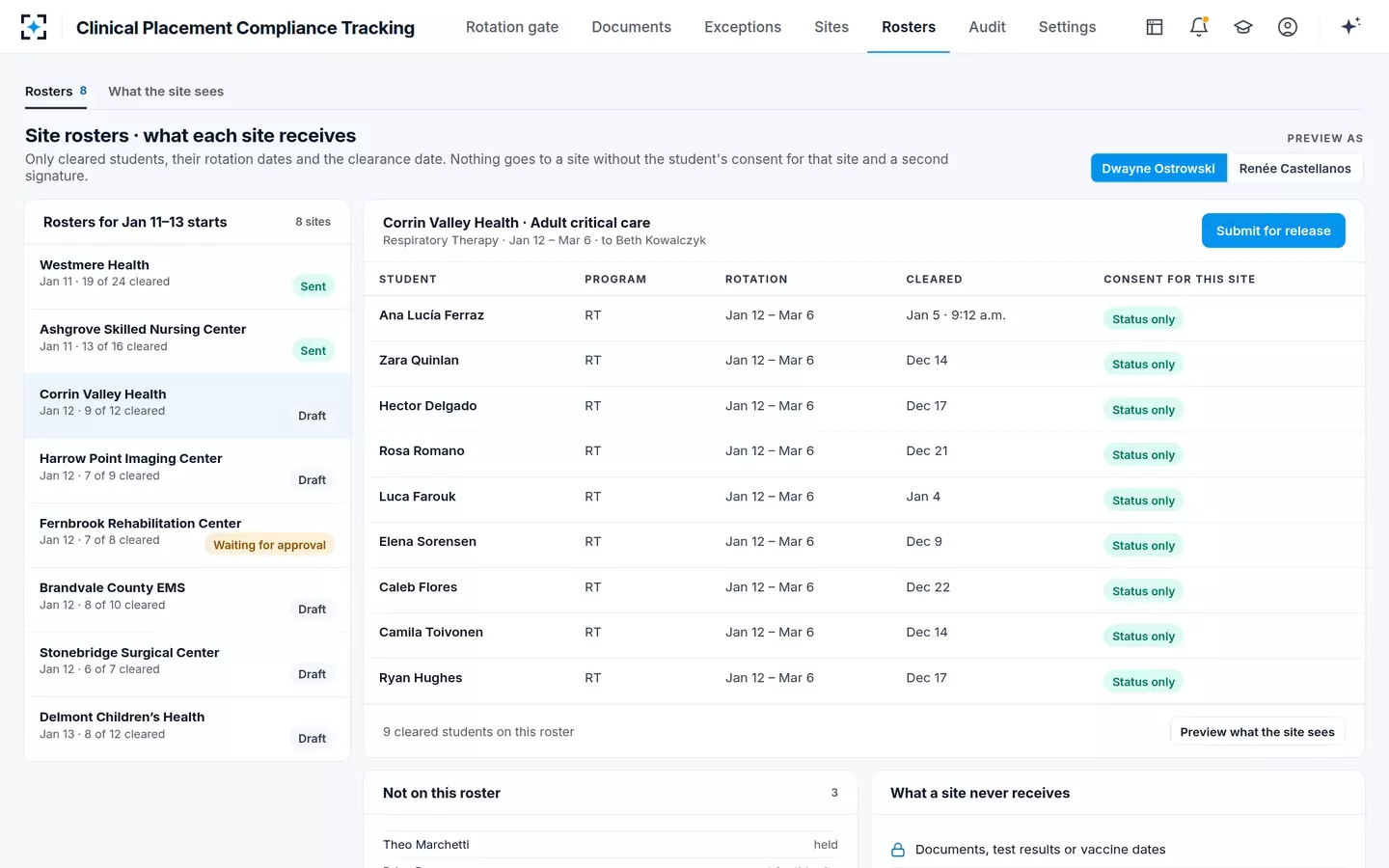Click Theo Marchetti in Not on this roster
The width and height of the screenshot is (1389, 868).
click(x=426, y=845)
